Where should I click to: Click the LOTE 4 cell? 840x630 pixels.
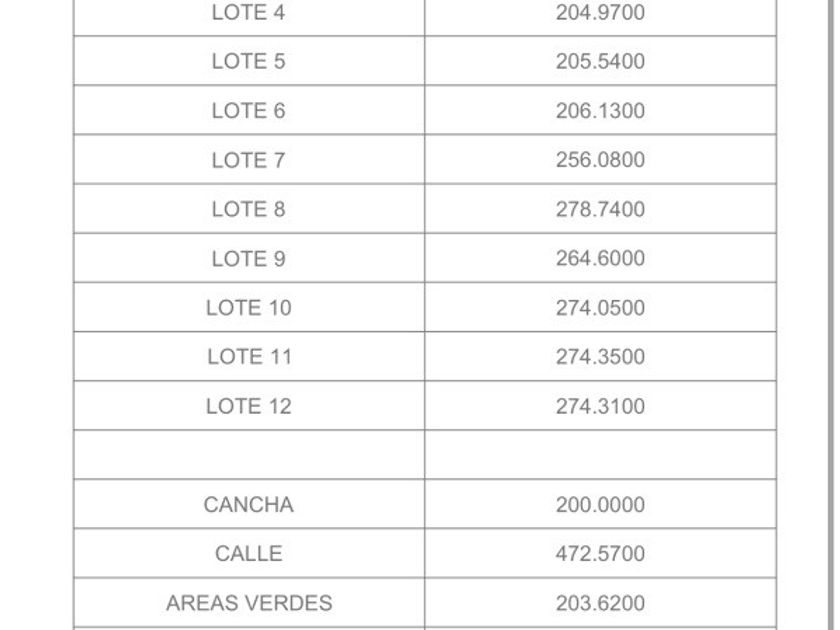[x=248, y=13]
